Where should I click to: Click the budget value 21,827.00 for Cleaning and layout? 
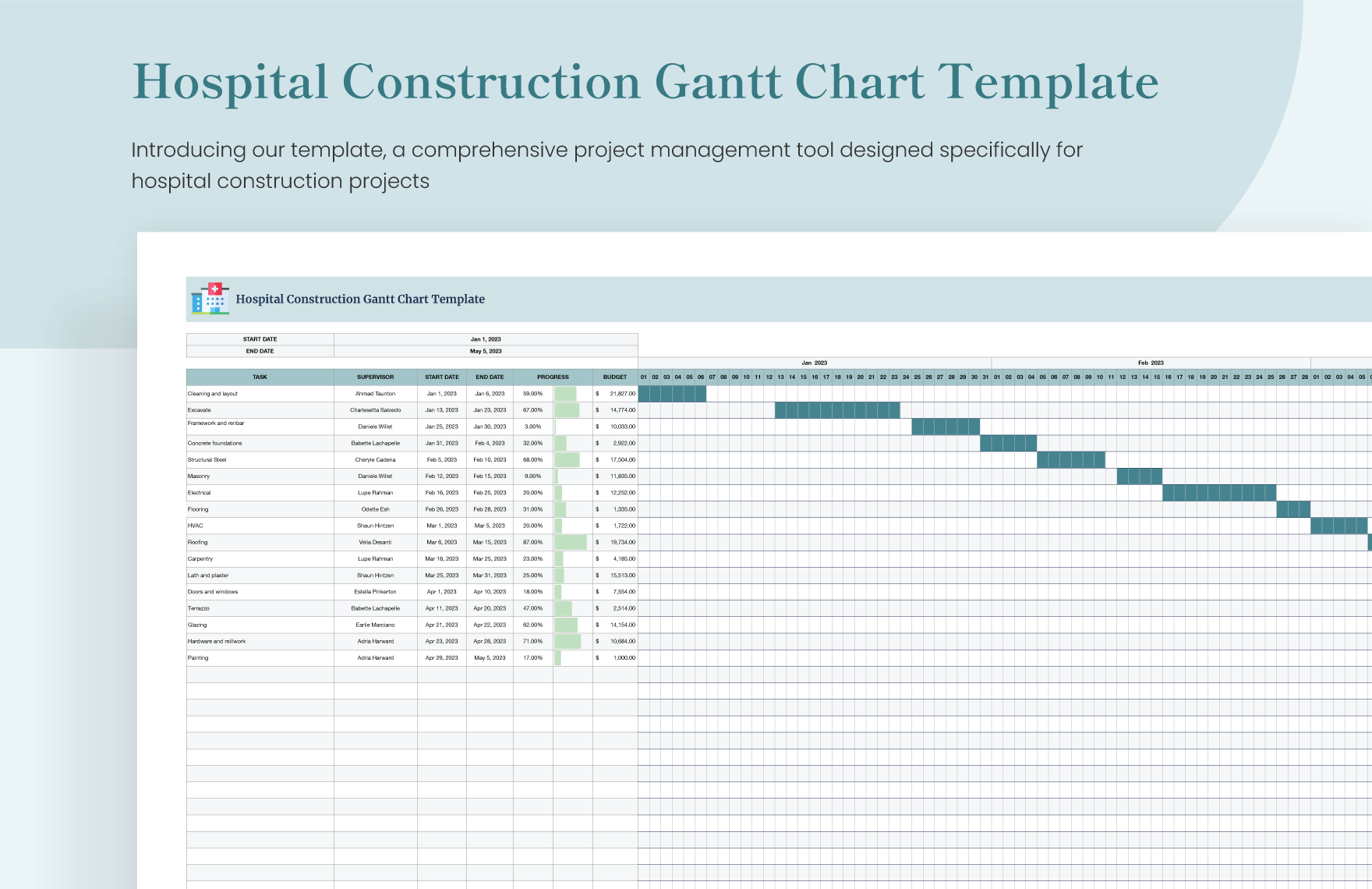[620, 394]
